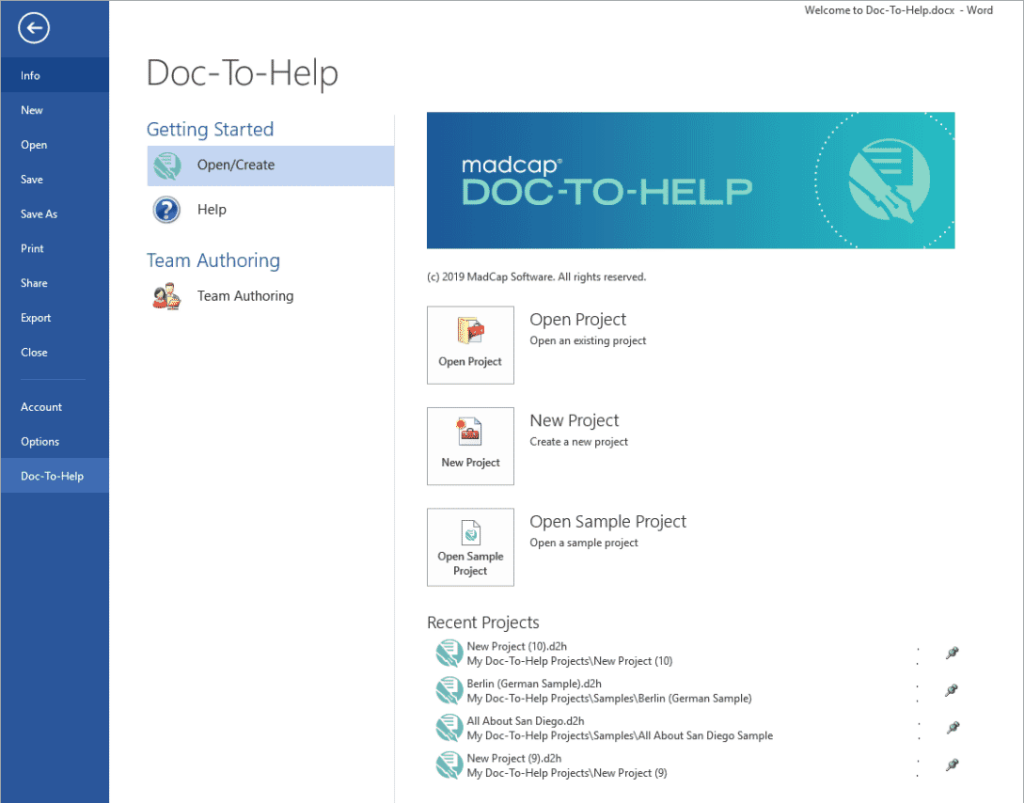The height and width of the screenshot is (803, 1024).
Task: Open recent project All About San Diego.d2h
Action: click(x=525, y=721)
